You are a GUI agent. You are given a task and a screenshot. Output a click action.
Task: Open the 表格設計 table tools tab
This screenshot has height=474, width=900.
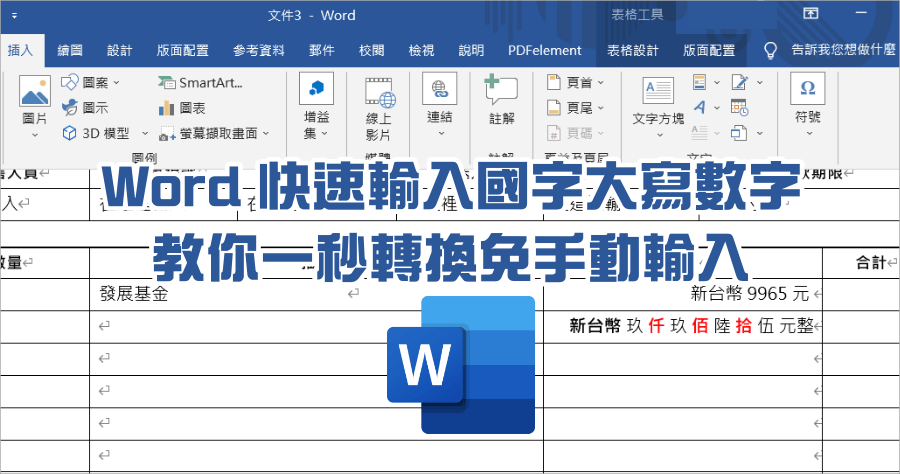tap(633, 50)
